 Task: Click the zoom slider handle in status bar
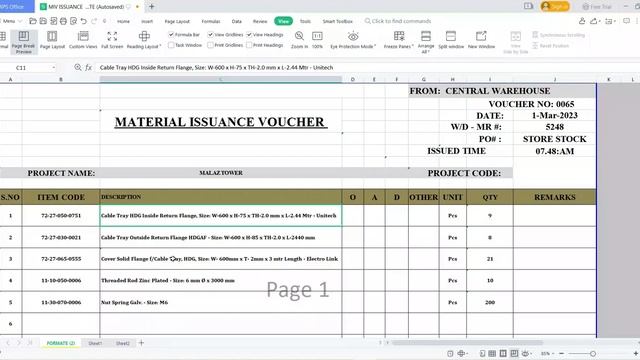click(x=593, y=353)
